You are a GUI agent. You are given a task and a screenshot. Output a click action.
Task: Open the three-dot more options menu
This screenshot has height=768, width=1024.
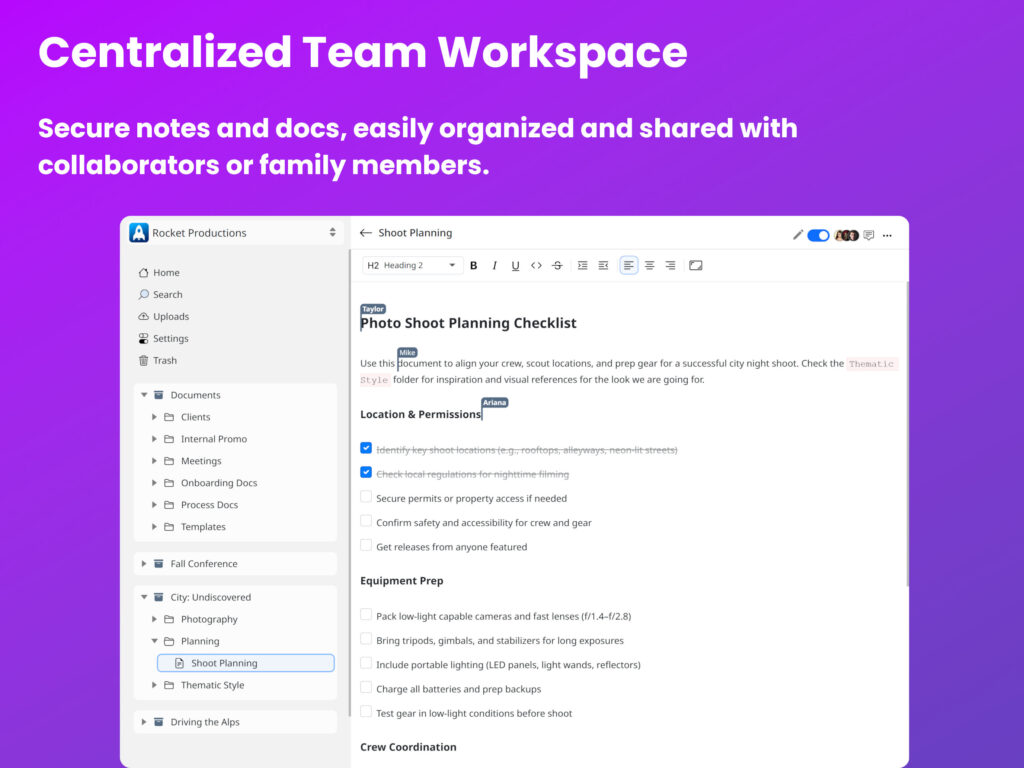887,236
